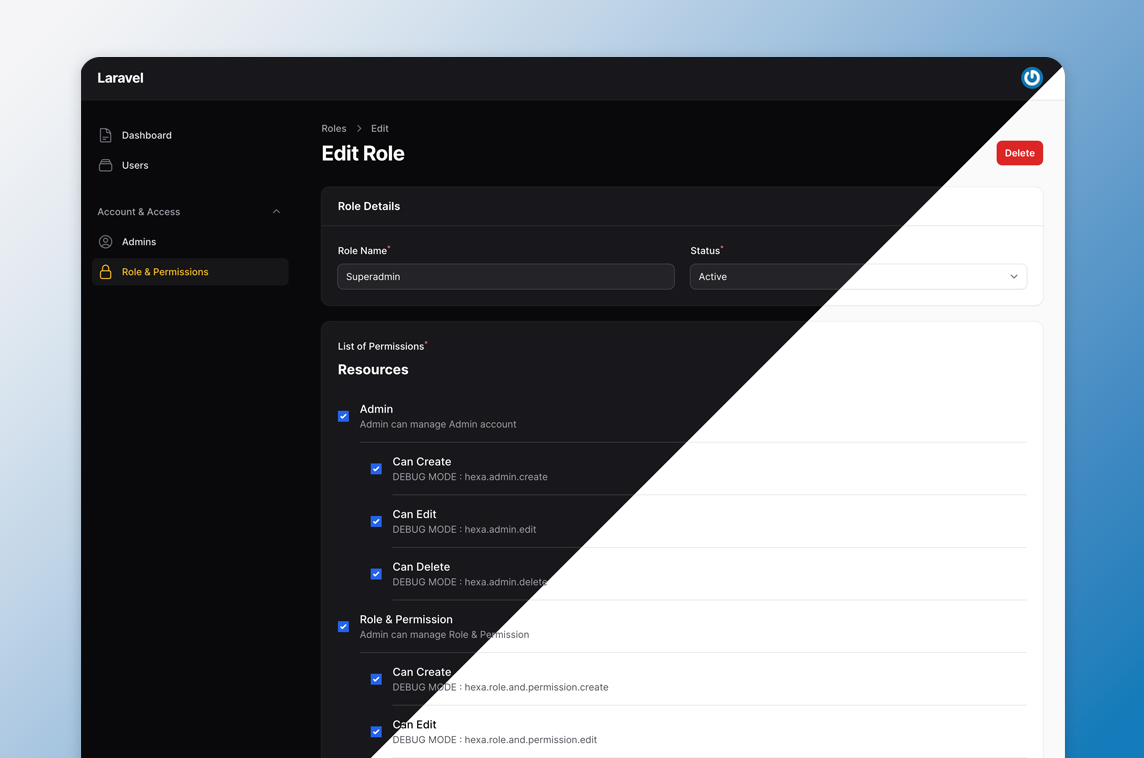Screen dimensions: 1144x758
Task: Click the Role Details section header
Action: pyautogui.click(x=368, y=206)
